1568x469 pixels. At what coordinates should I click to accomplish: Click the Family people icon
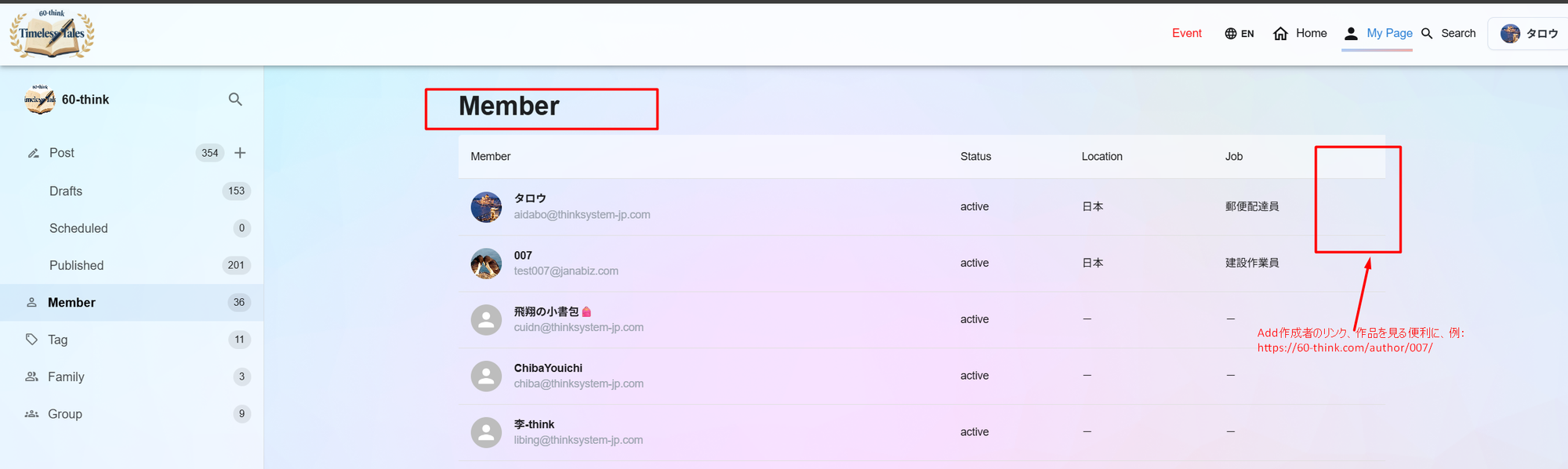coord(31,377)
